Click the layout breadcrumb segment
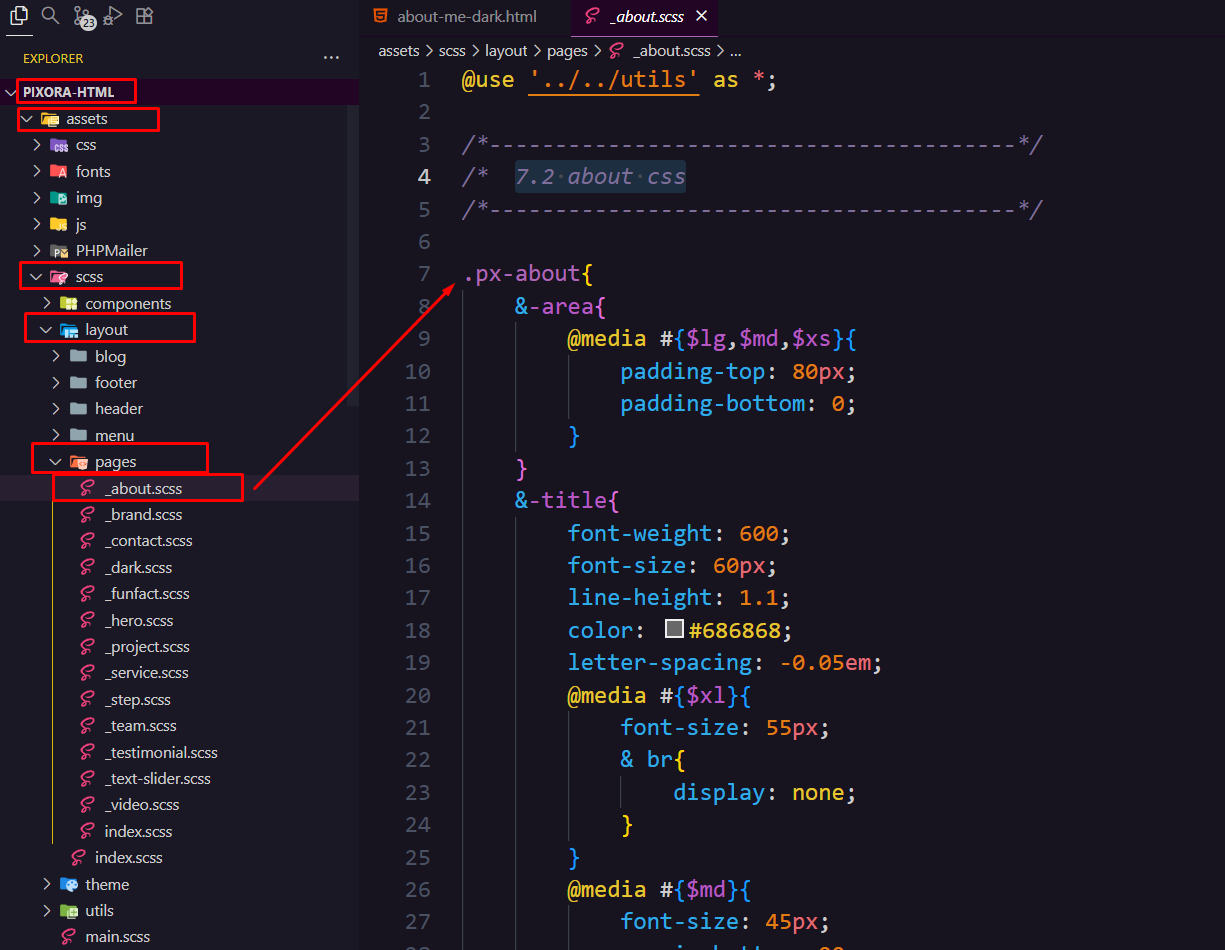The height and width of the screenshot is (950, 1225). pyautogui.click(x=506, y=50)
